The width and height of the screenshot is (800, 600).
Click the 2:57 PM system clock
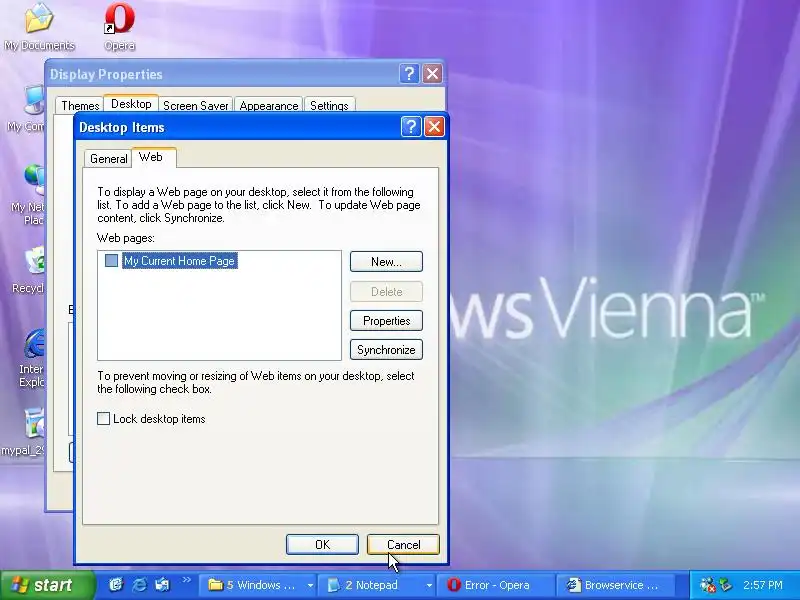(763, 585)
